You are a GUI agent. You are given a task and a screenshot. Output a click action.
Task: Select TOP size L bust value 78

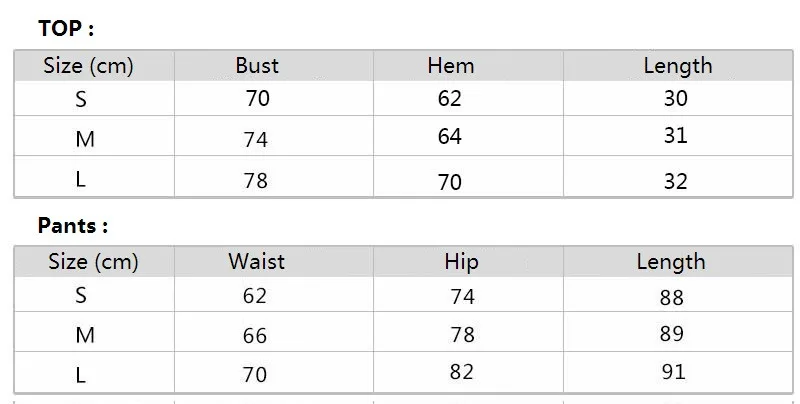coord(256,181)
